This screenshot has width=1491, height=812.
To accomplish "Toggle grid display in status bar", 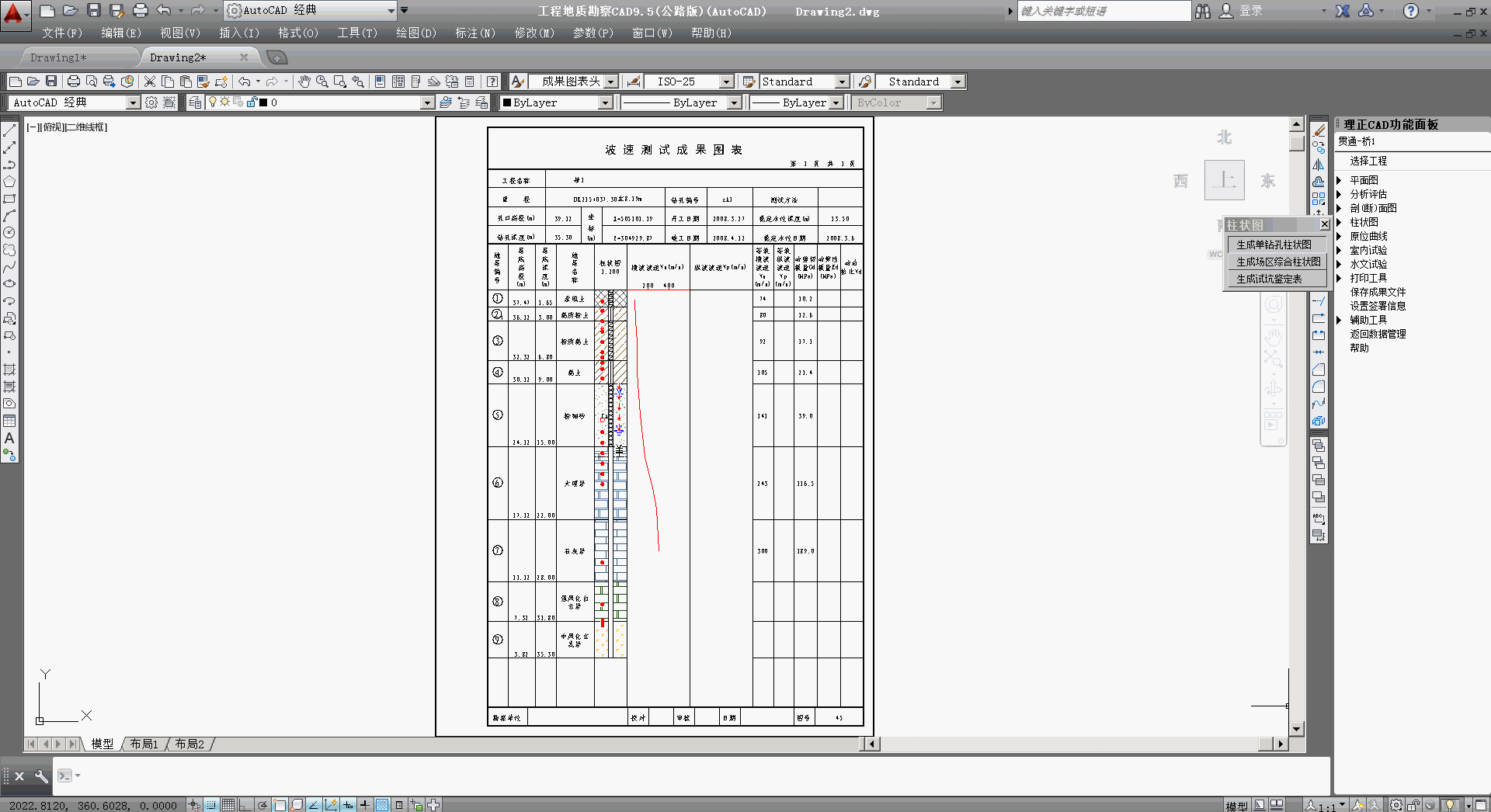I will click(228, 805).
